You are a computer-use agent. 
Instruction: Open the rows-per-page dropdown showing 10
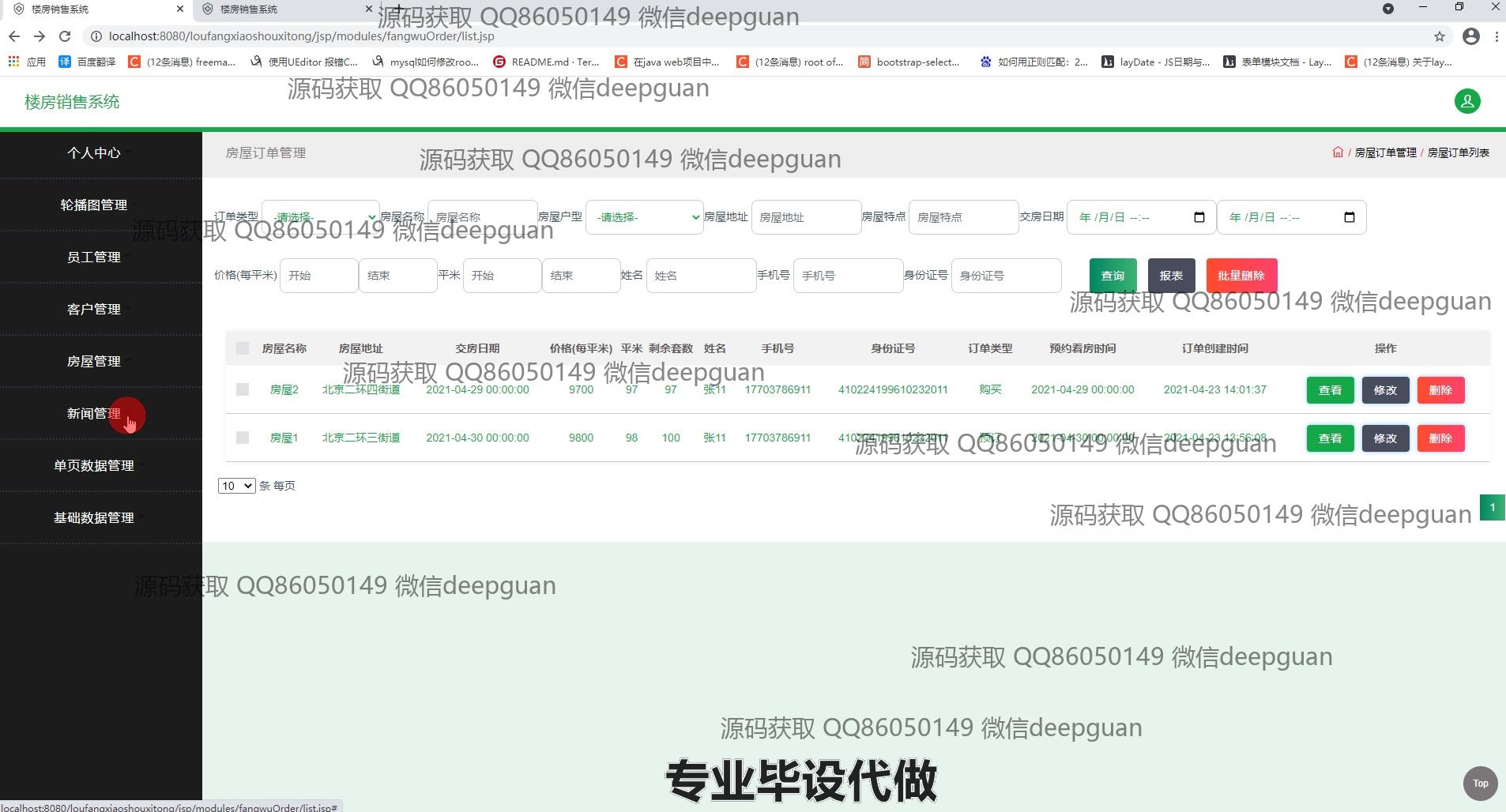click(236, 486)
